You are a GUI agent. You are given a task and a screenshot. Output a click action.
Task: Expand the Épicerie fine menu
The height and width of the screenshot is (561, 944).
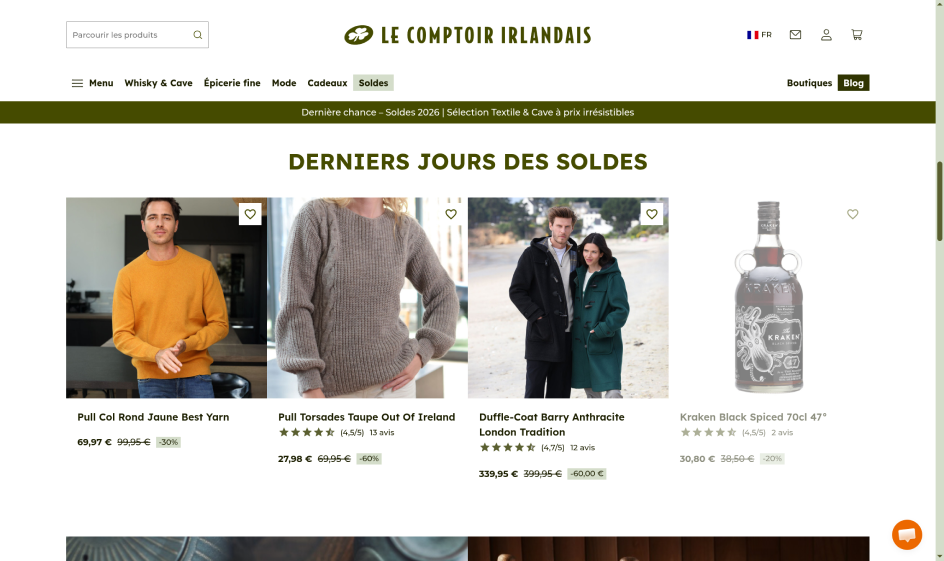point(232,83)
